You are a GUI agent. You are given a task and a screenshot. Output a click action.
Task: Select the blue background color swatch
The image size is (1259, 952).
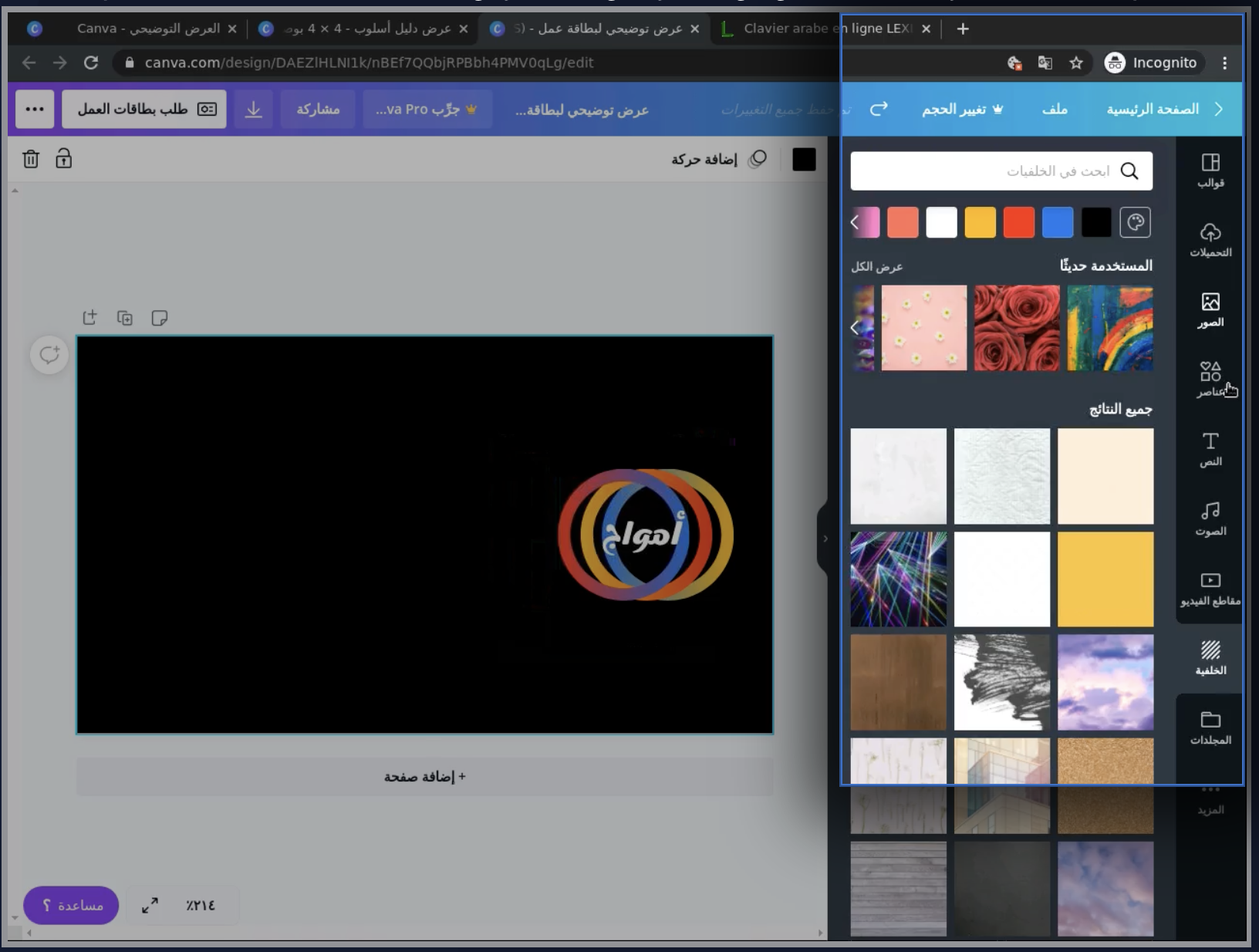pos(1057,223)
